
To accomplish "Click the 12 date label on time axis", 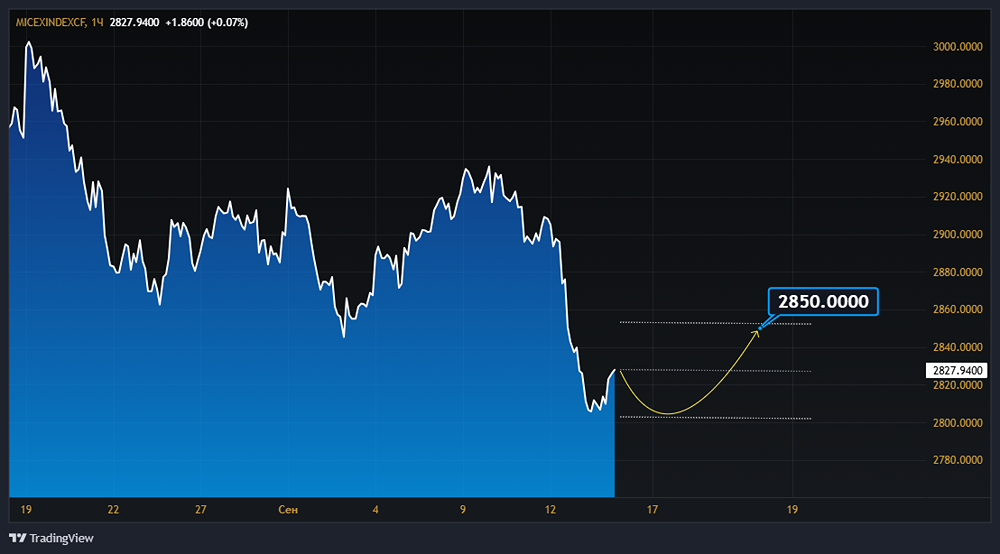I will 551,510.
